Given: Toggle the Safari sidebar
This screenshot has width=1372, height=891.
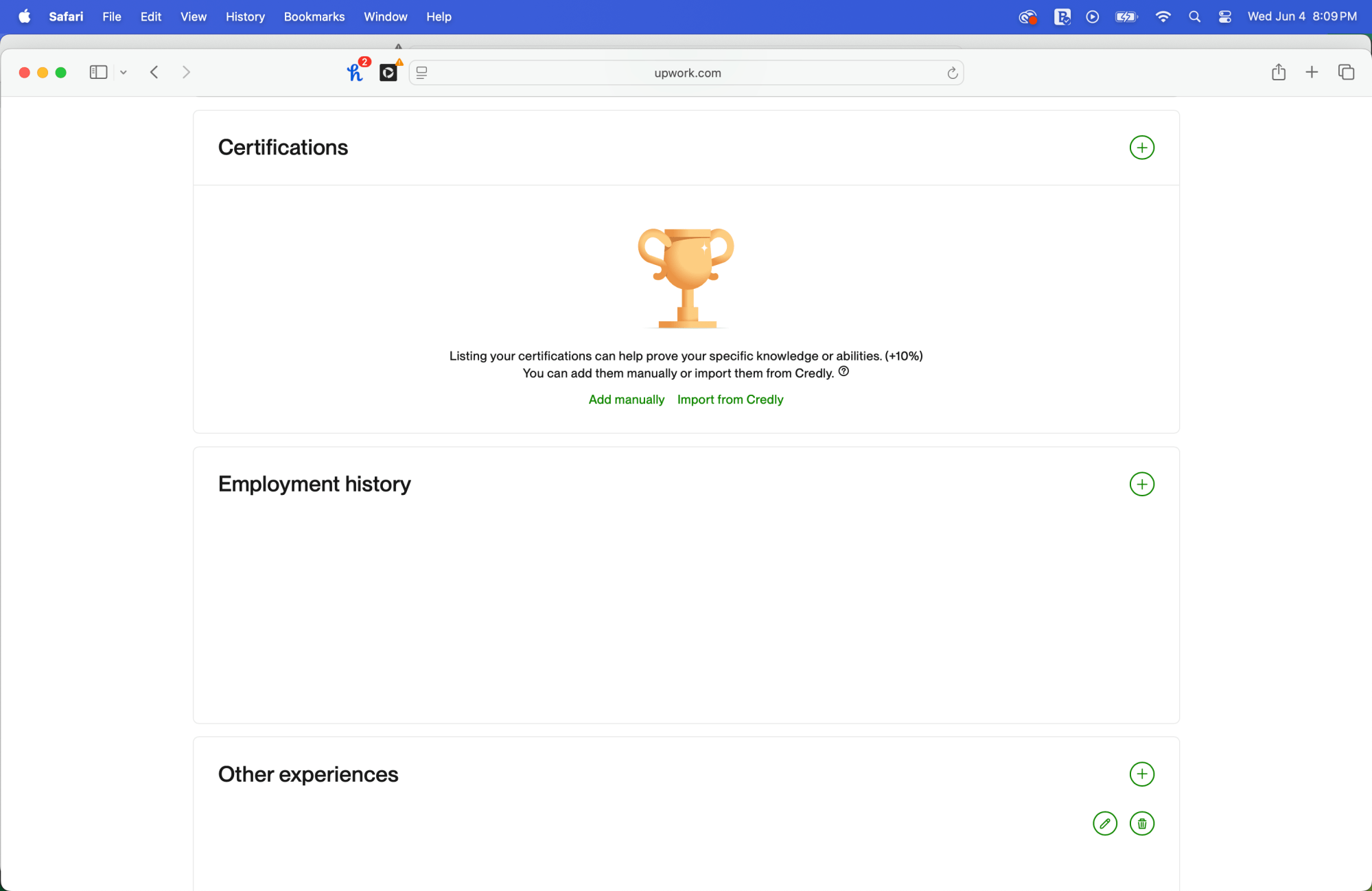Looking at the screenshot, I should pyautogui.click(x=98, y=72).
